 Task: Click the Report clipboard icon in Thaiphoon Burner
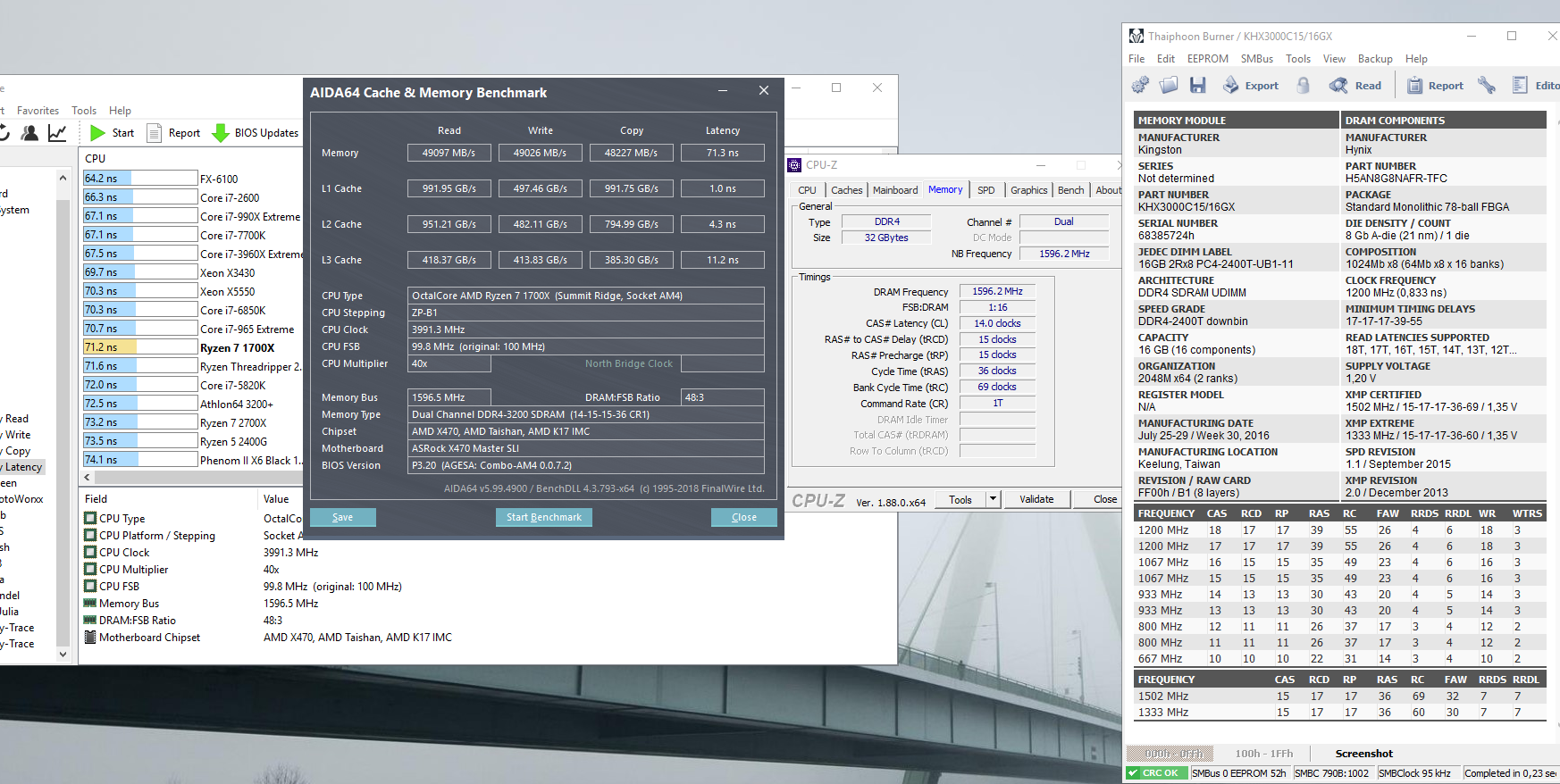point(1414,85)
